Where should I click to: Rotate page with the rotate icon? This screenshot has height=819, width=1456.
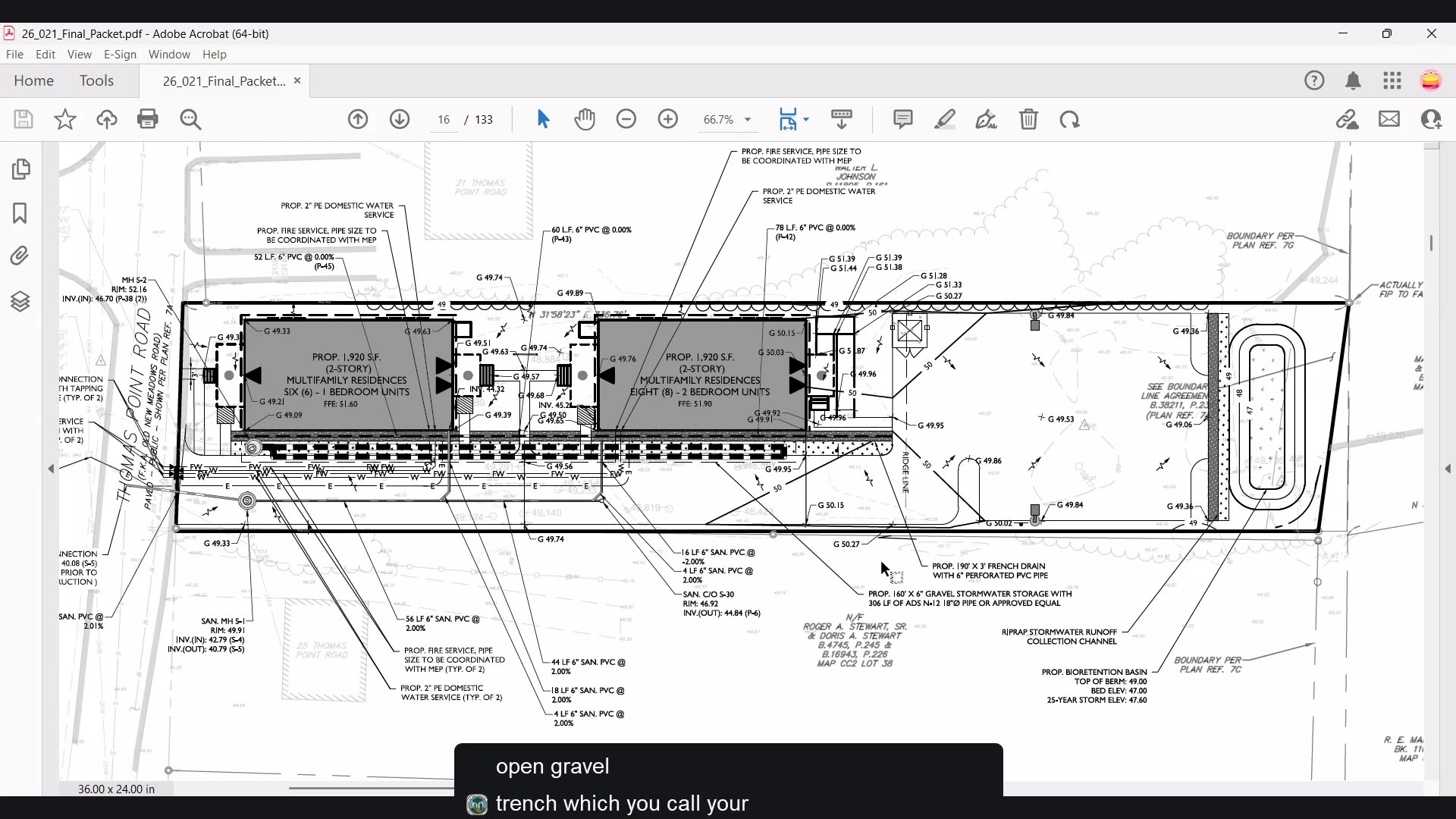click(x=1070, y=119)
